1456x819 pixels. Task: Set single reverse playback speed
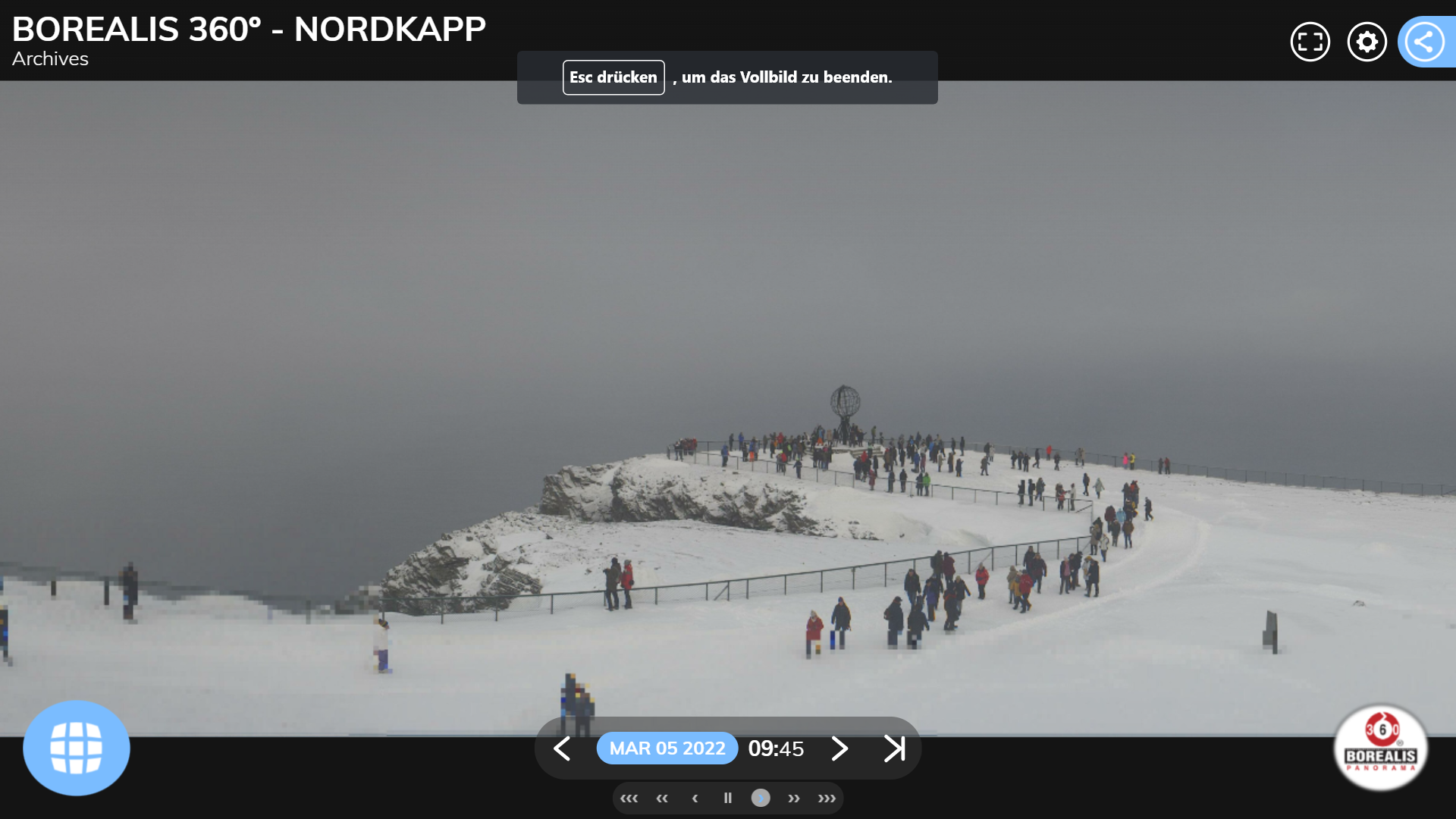(x=695, y=798)
